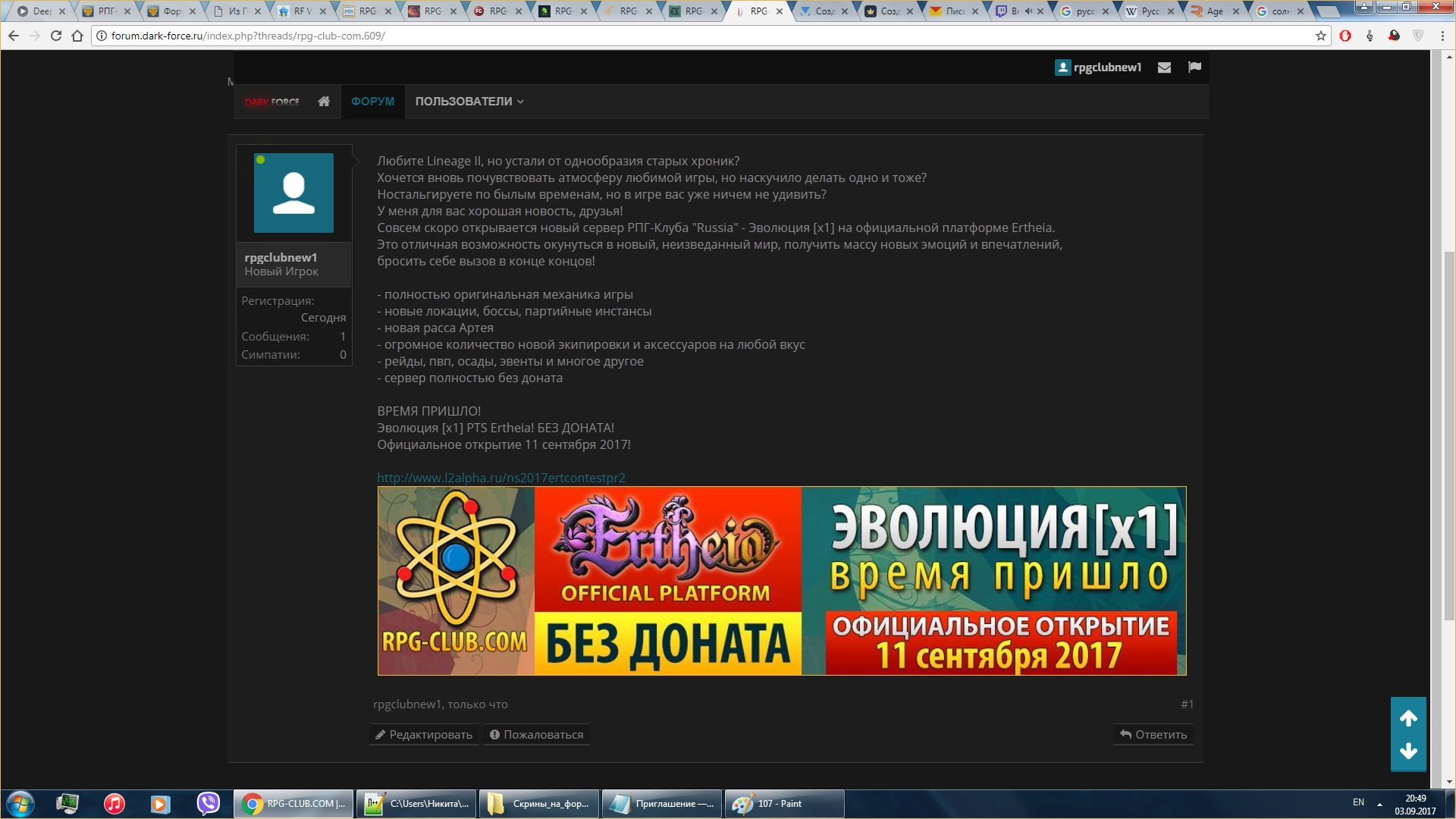Open the ФОРУМ navigation tab
Screen dimensions: 1456x819
click(372, 101)
